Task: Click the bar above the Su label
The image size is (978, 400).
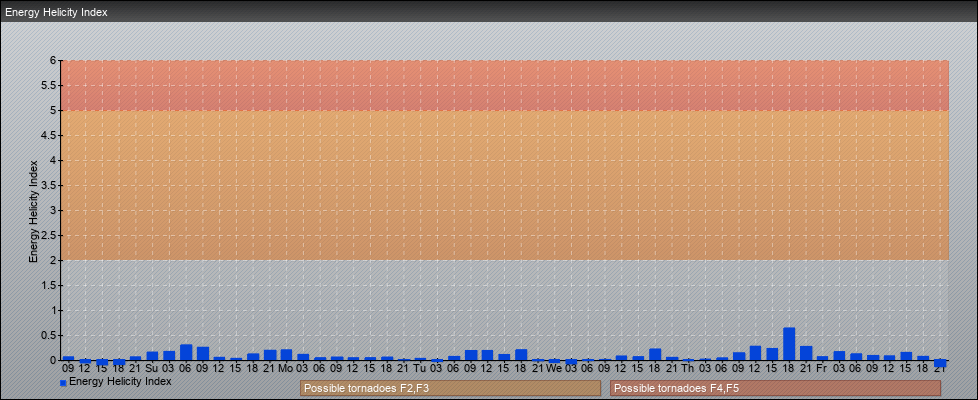Action: (152, 356)
